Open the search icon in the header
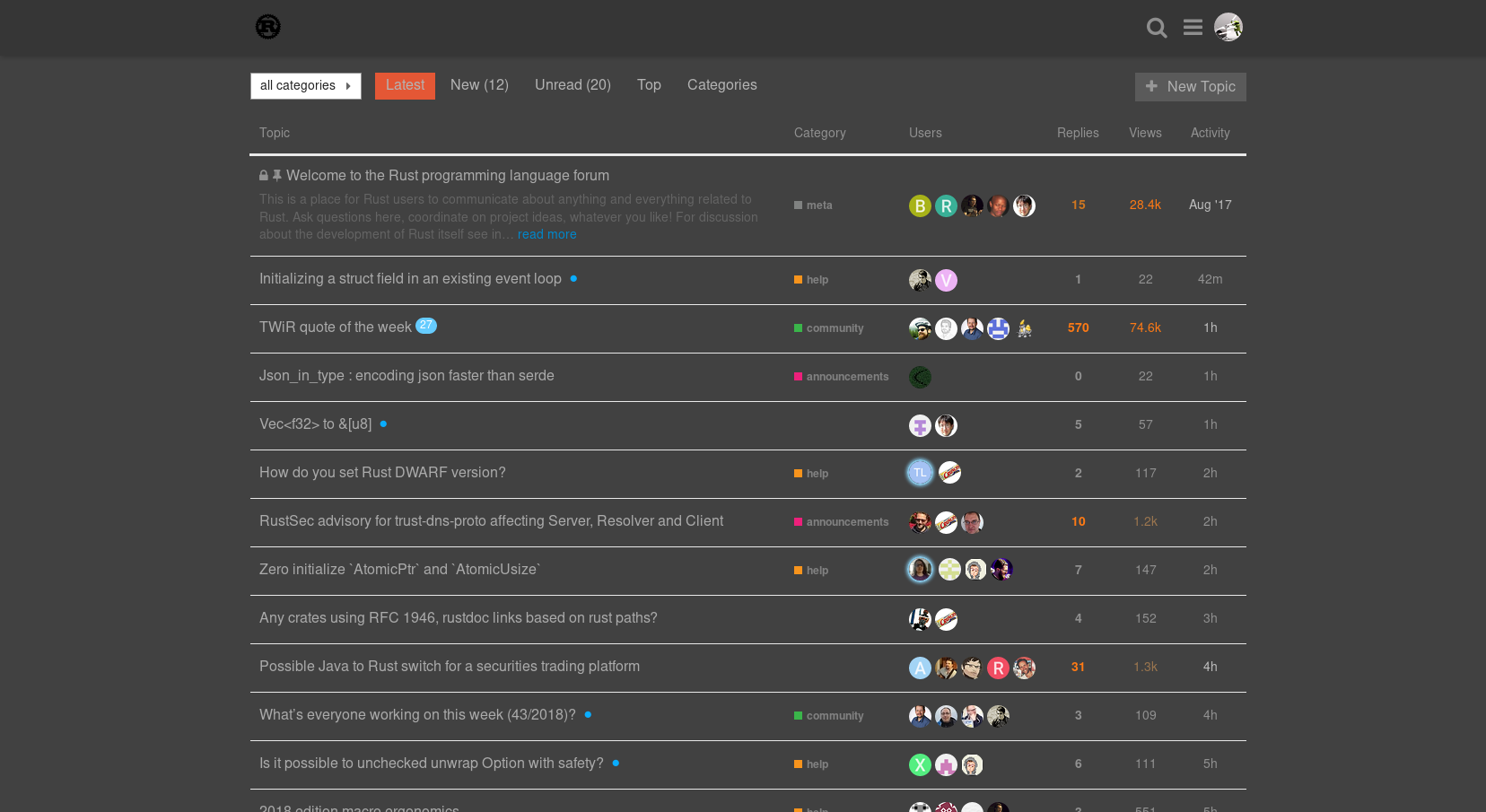 tap(1157, 27)
